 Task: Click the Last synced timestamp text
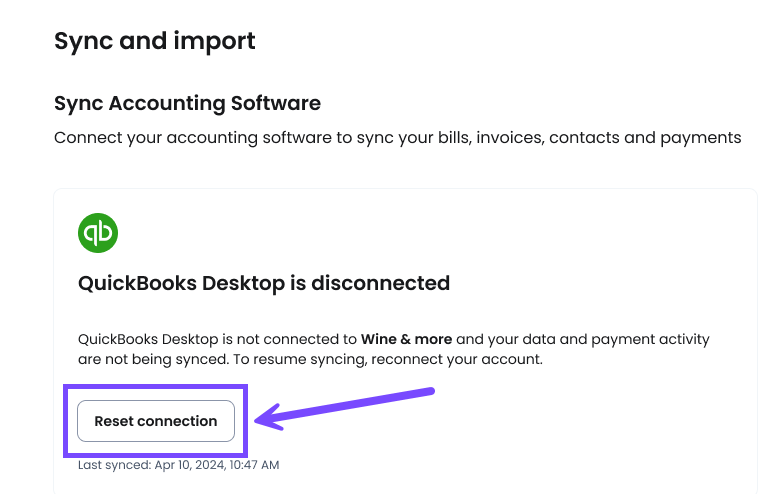[178, 465]
